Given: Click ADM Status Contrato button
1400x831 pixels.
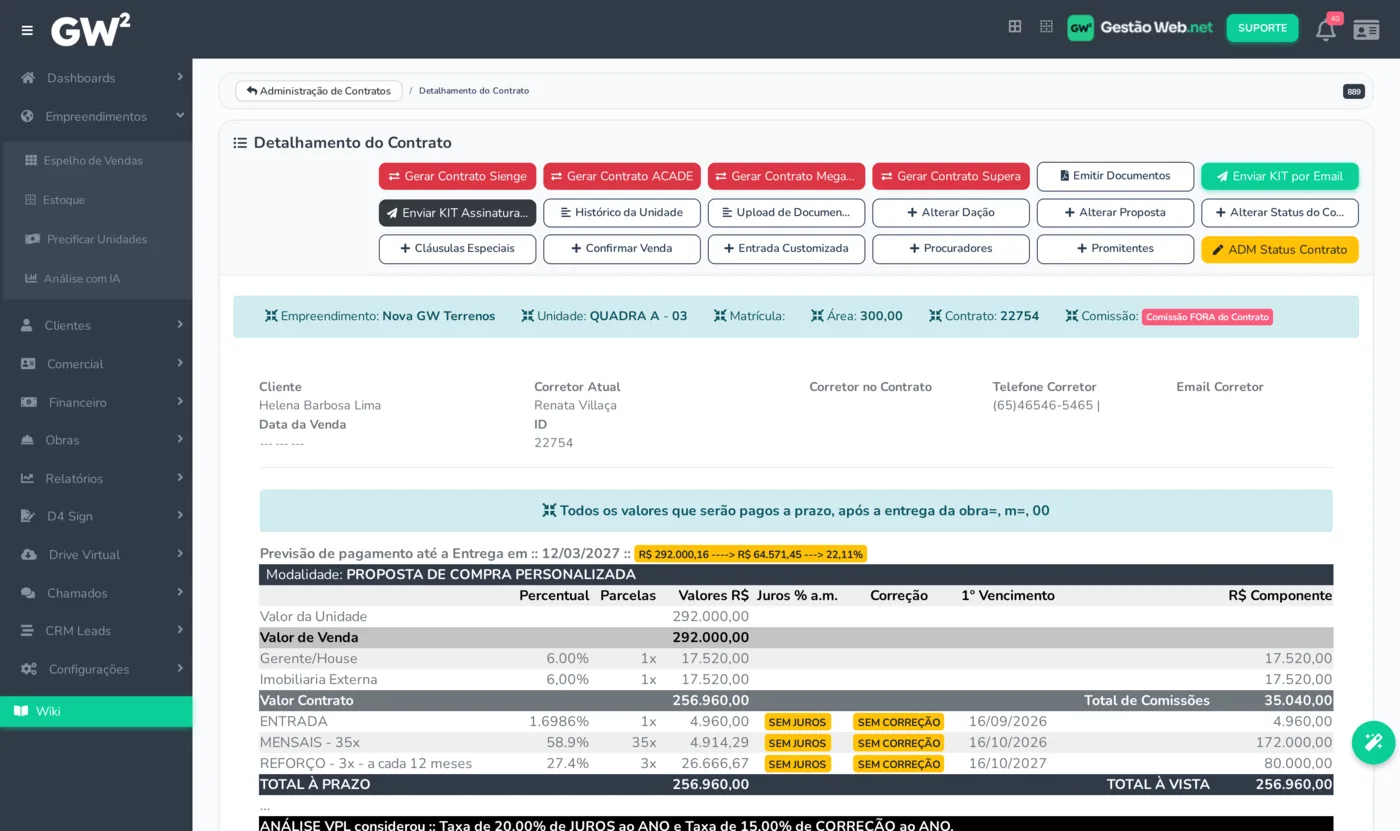Looking at the screenshot, I should [x=1280, y=249].
